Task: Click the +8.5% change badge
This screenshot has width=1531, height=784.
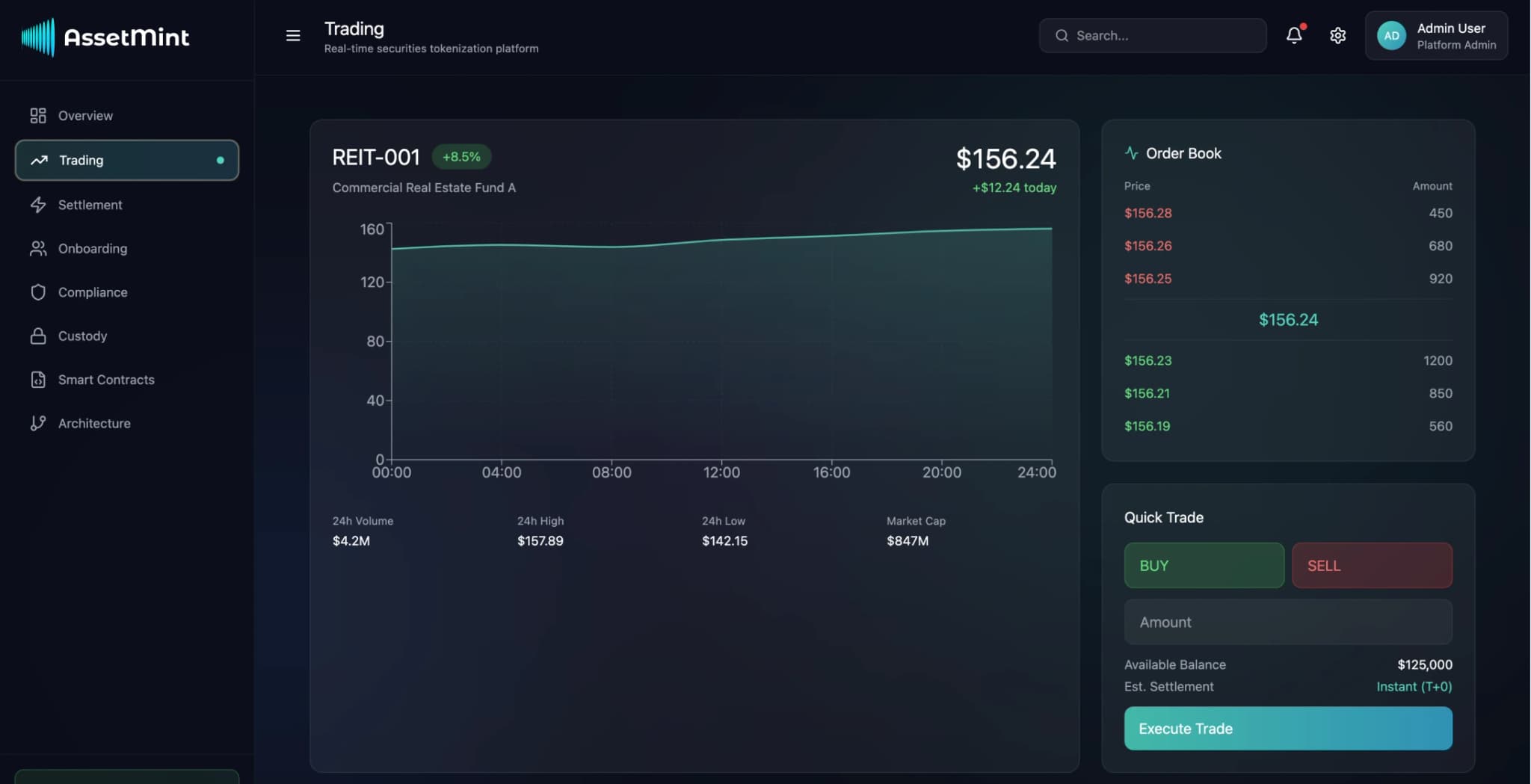Action: click(461, 156)
